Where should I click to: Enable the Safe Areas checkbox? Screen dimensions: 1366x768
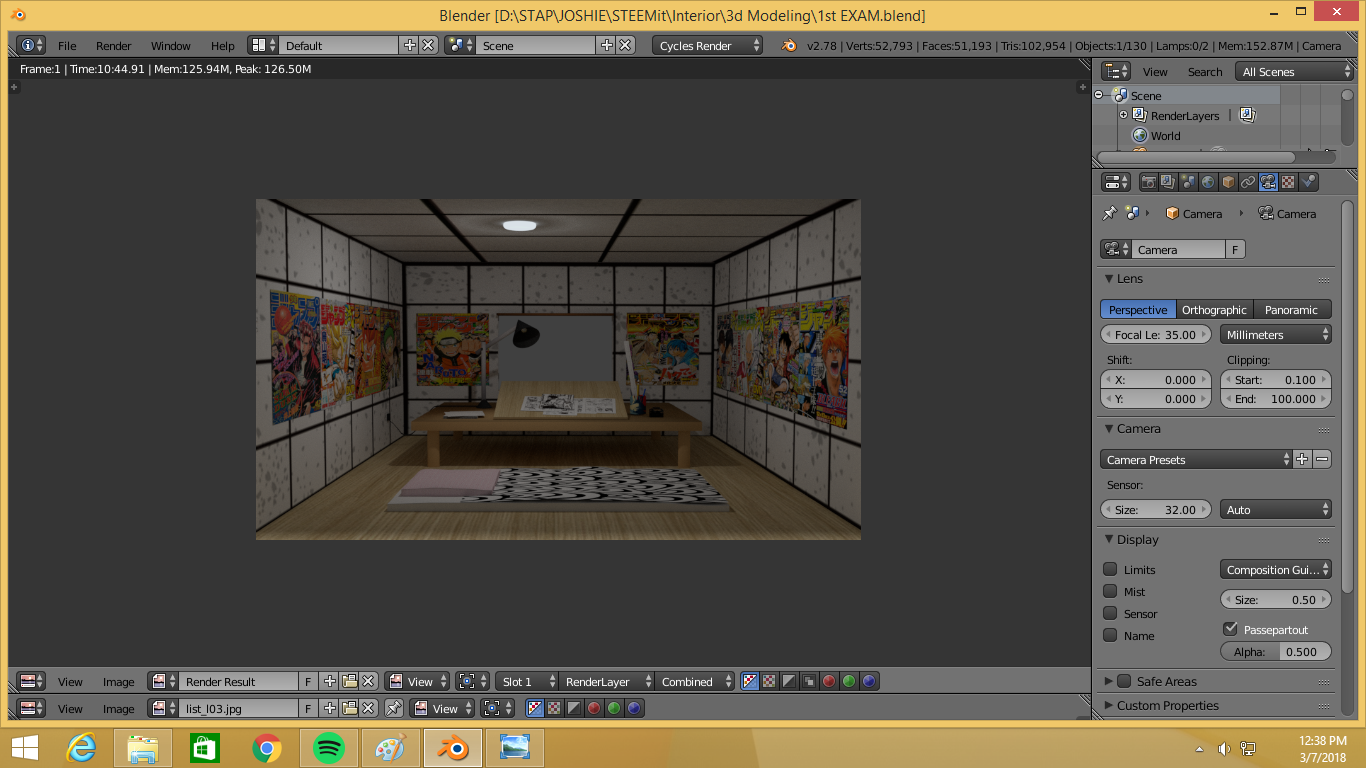[1124, 681]
